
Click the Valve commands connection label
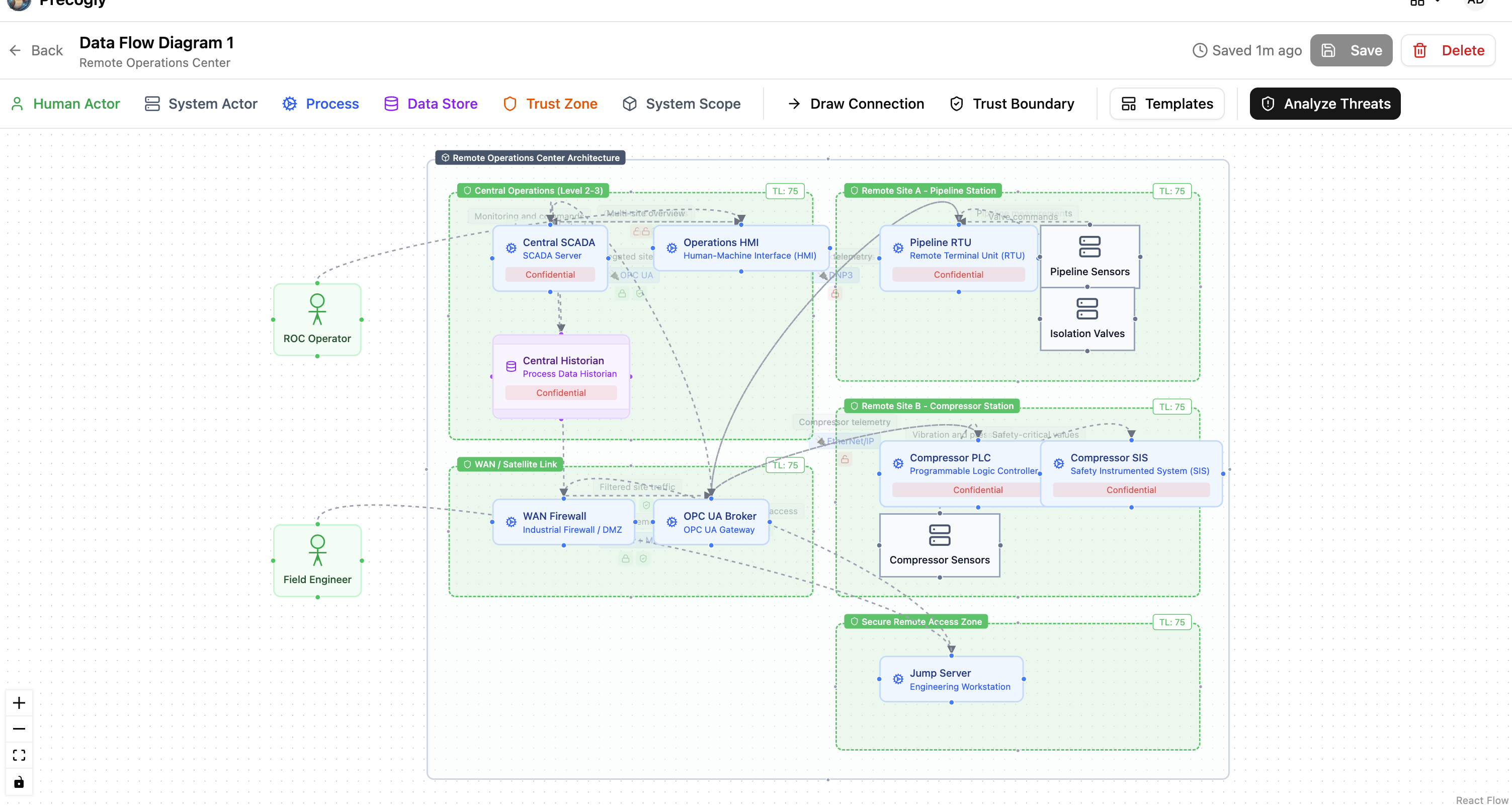point(1023,217)
